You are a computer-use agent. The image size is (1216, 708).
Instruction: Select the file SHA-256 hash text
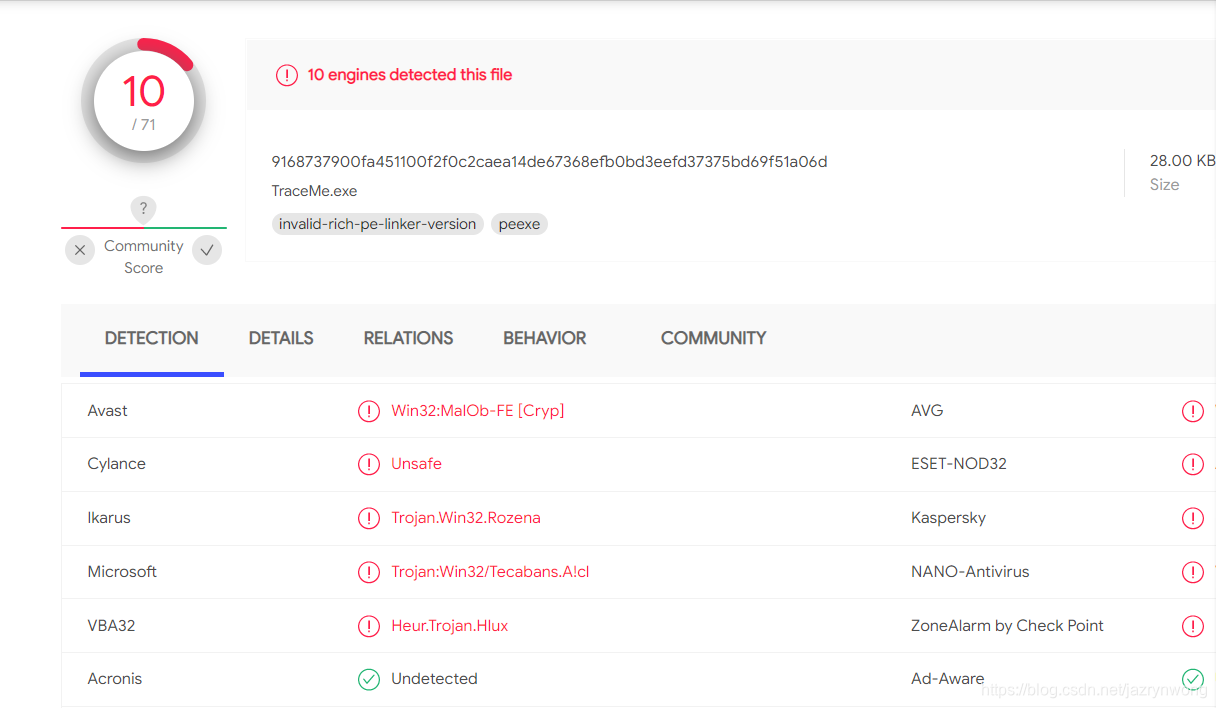549,161
